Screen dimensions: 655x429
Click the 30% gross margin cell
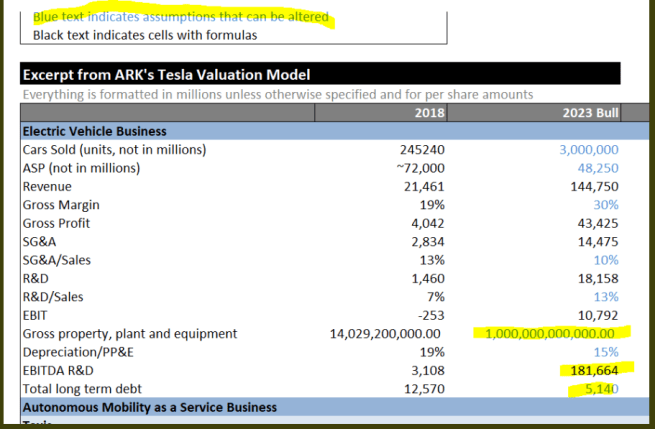click(x=606, y=205)
